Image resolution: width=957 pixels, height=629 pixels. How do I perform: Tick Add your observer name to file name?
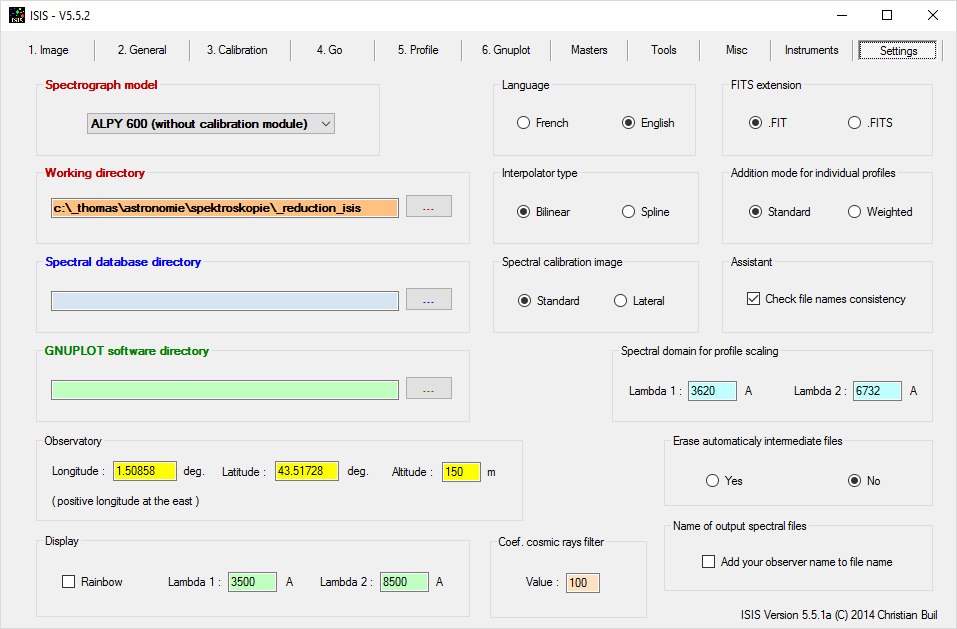pyautogui.click(x=709, y=562)
